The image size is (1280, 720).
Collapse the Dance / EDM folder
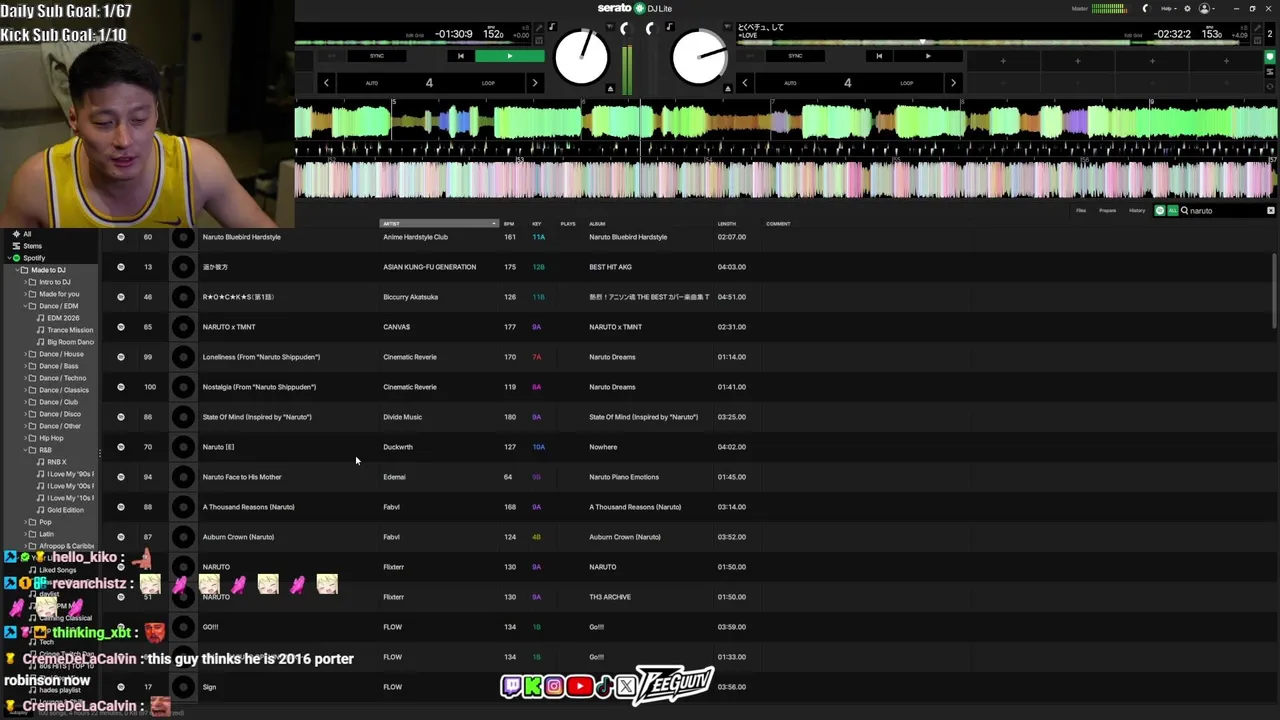[x=26, y=306]
